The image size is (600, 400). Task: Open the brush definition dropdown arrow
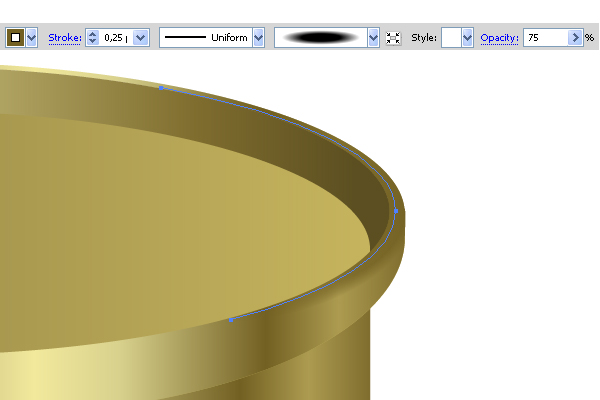[x=373, y=38]
